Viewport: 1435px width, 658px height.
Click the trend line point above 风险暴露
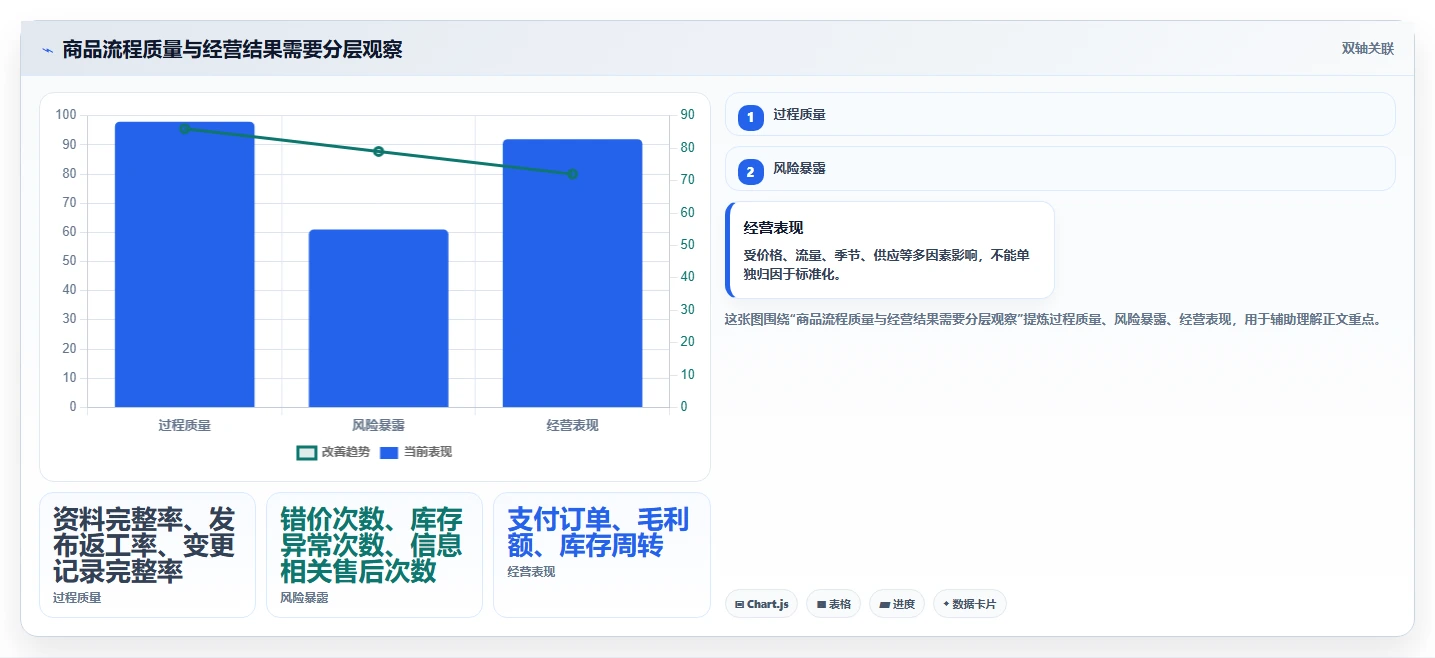coord(379,151)
